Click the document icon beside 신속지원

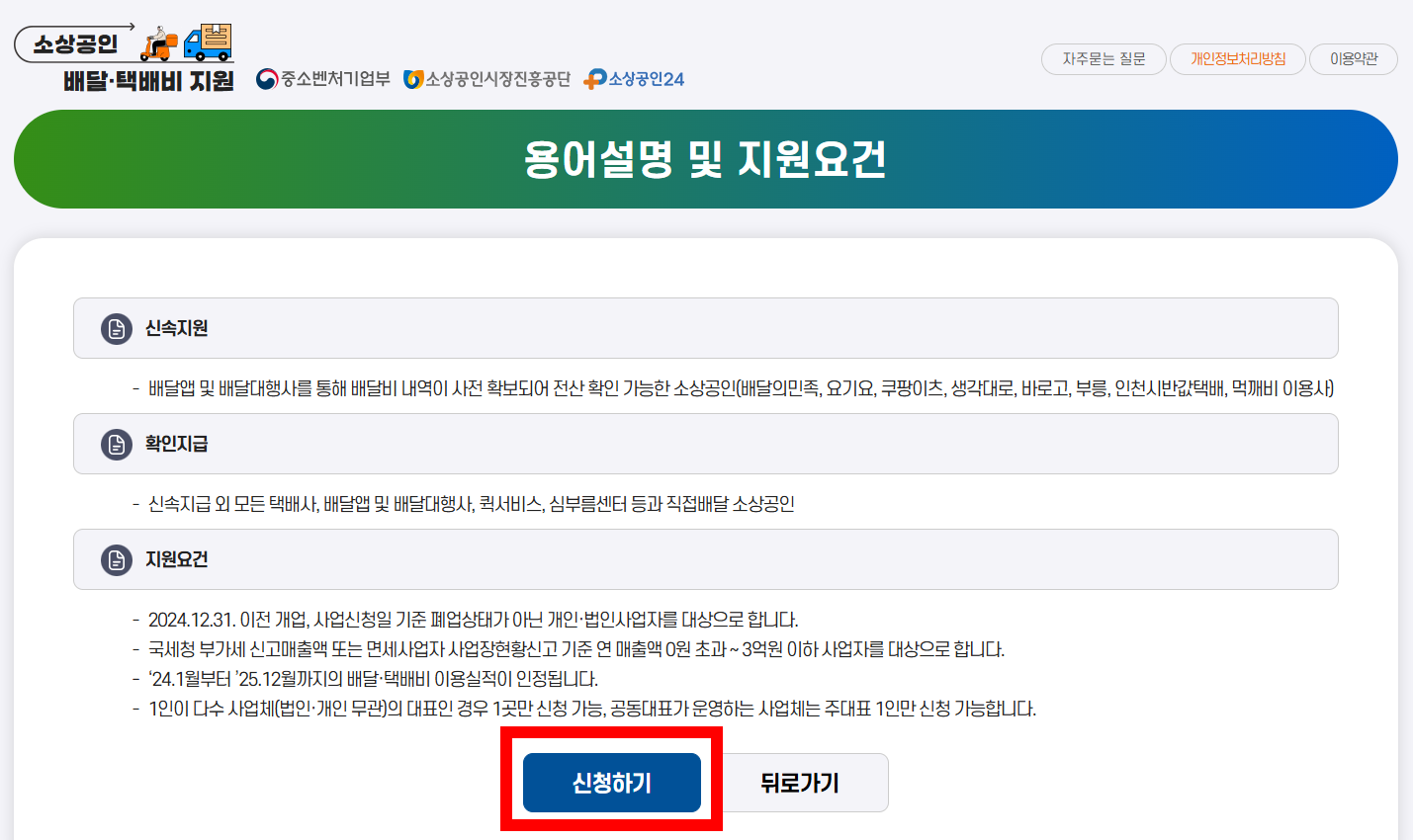point(117,328)
